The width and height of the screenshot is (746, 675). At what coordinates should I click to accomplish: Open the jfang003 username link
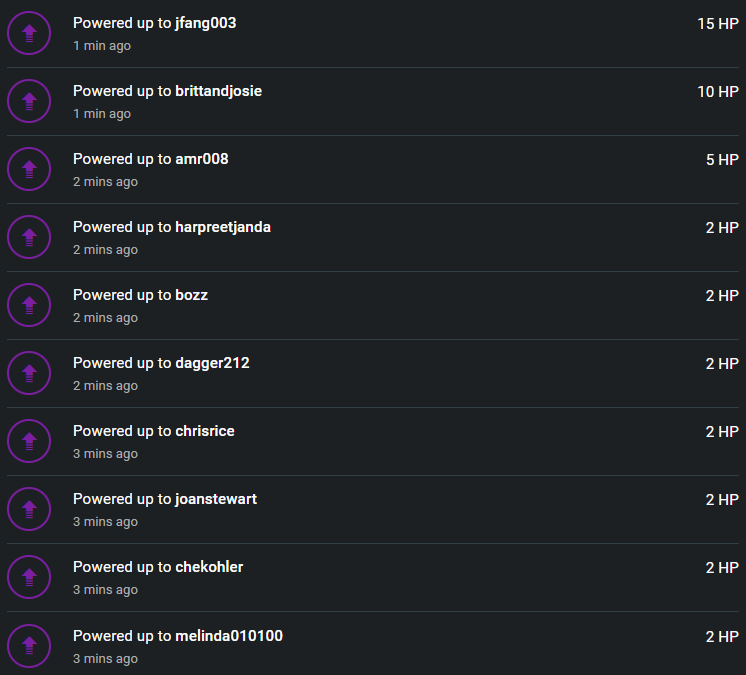206,23
